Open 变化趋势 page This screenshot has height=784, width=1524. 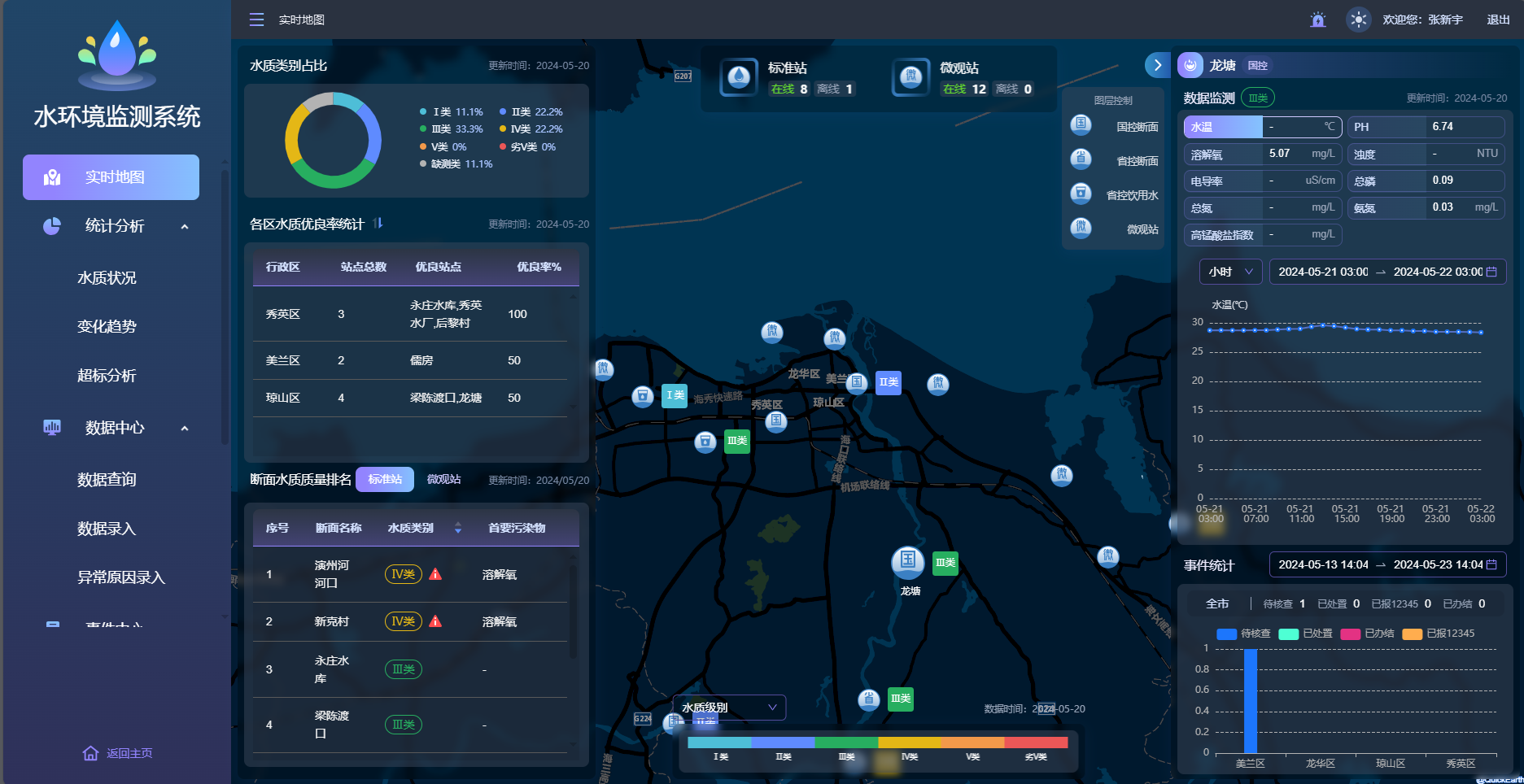point(107,327)
